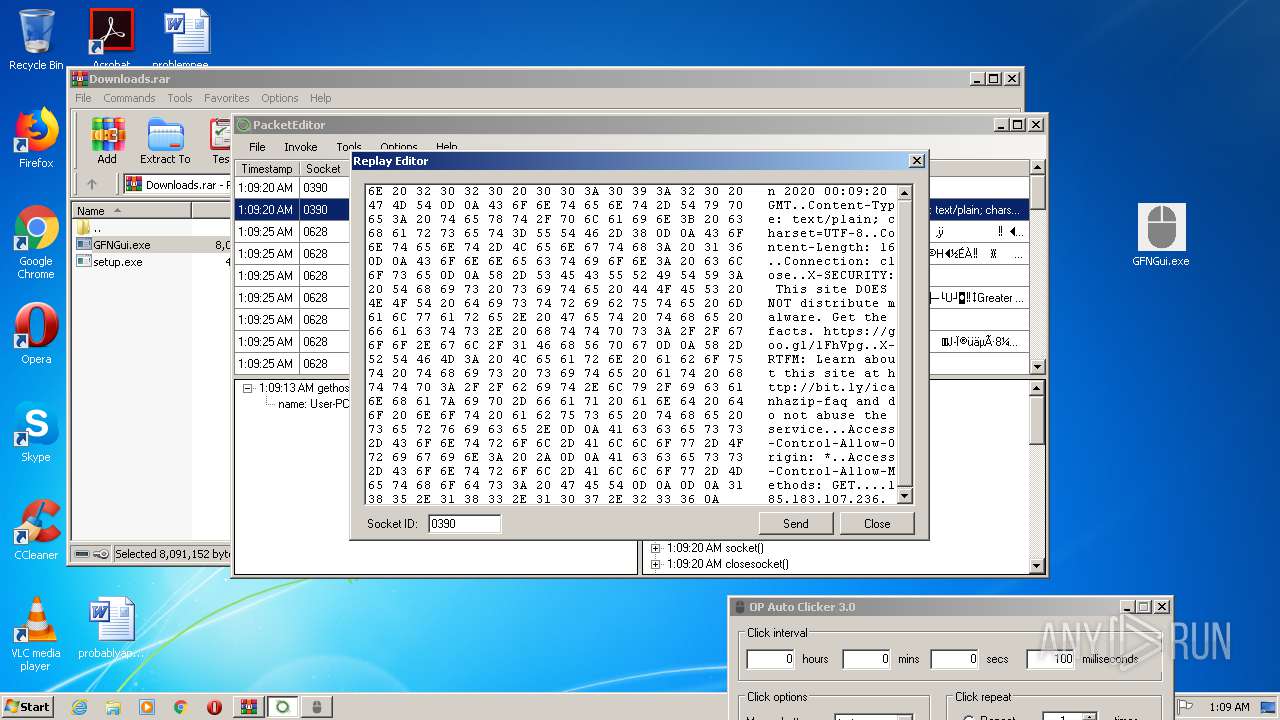
Task: Open the File menu in WinRAR
Action: (84, 98)
